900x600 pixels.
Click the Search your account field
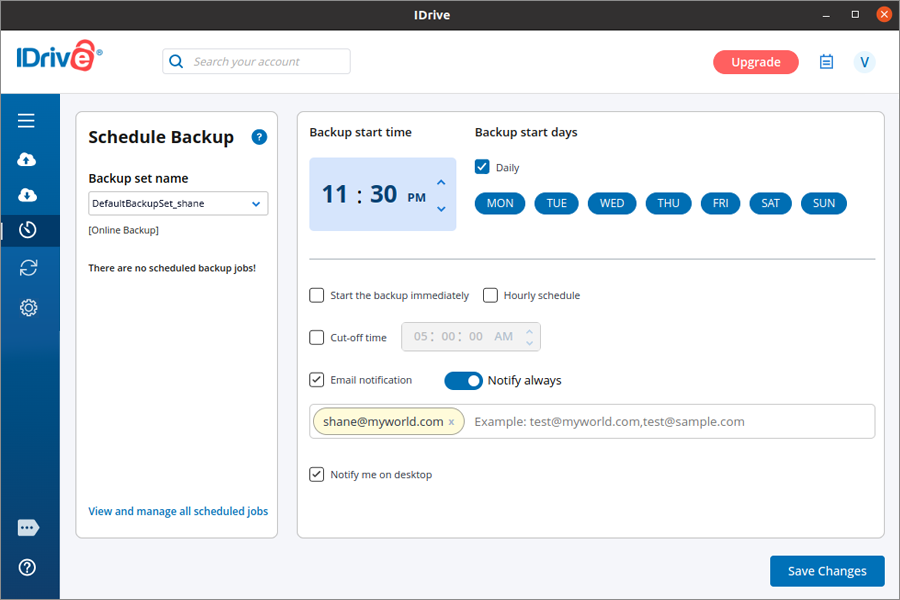[x=267, y=61]
